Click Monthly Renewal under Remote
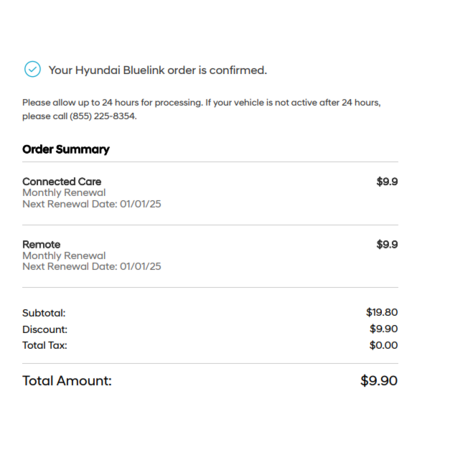This screenshot has height=450, width=450. click(x=64, y=256)
